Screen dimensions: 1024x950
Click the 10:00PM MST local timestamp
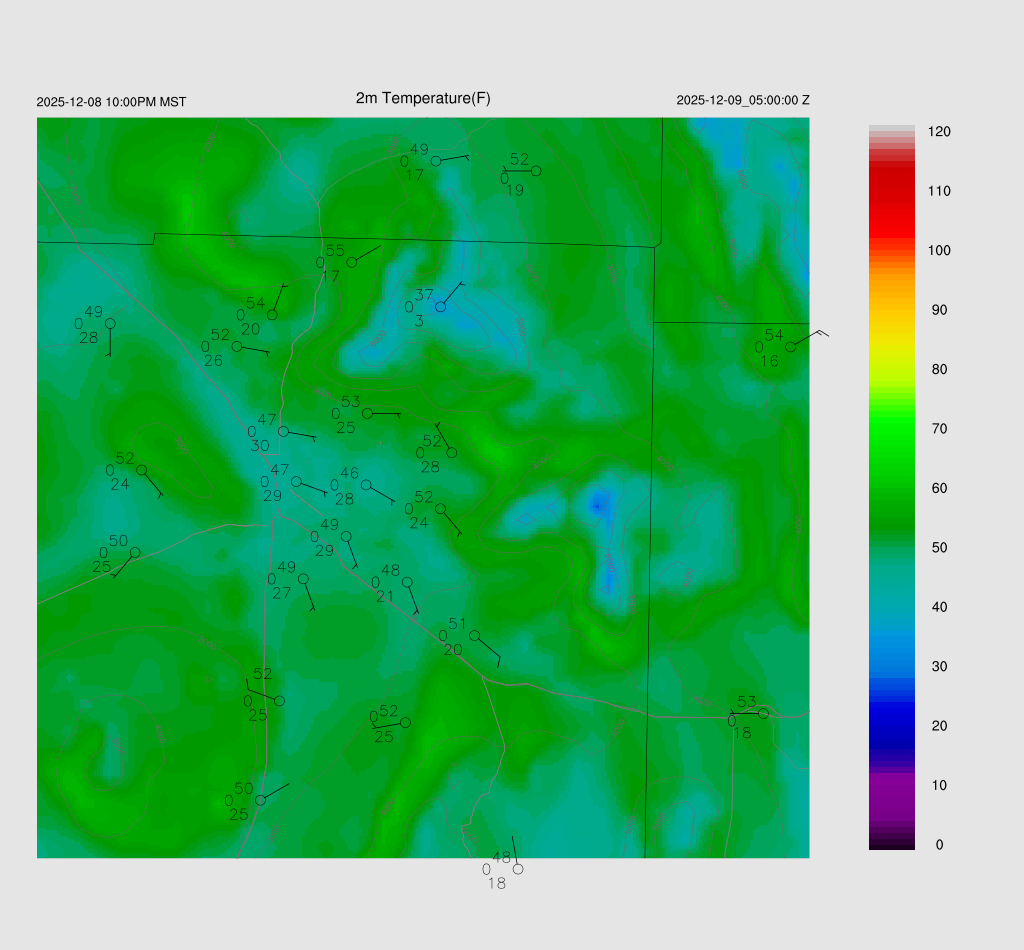tap(111, 102)
